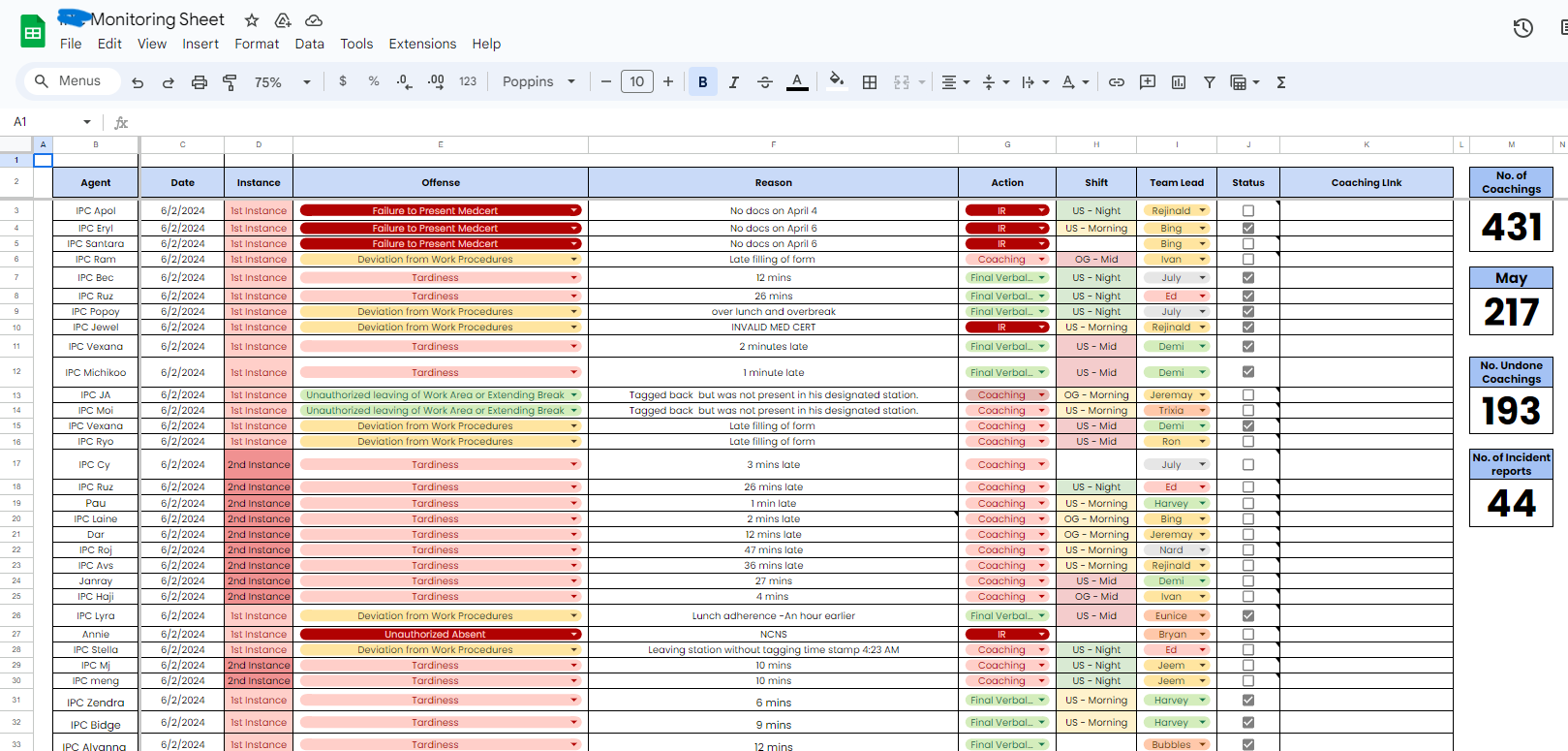Viewport: 1568px width, 751px height.
Task: Click the Redo icon
Action: point(169,82)
